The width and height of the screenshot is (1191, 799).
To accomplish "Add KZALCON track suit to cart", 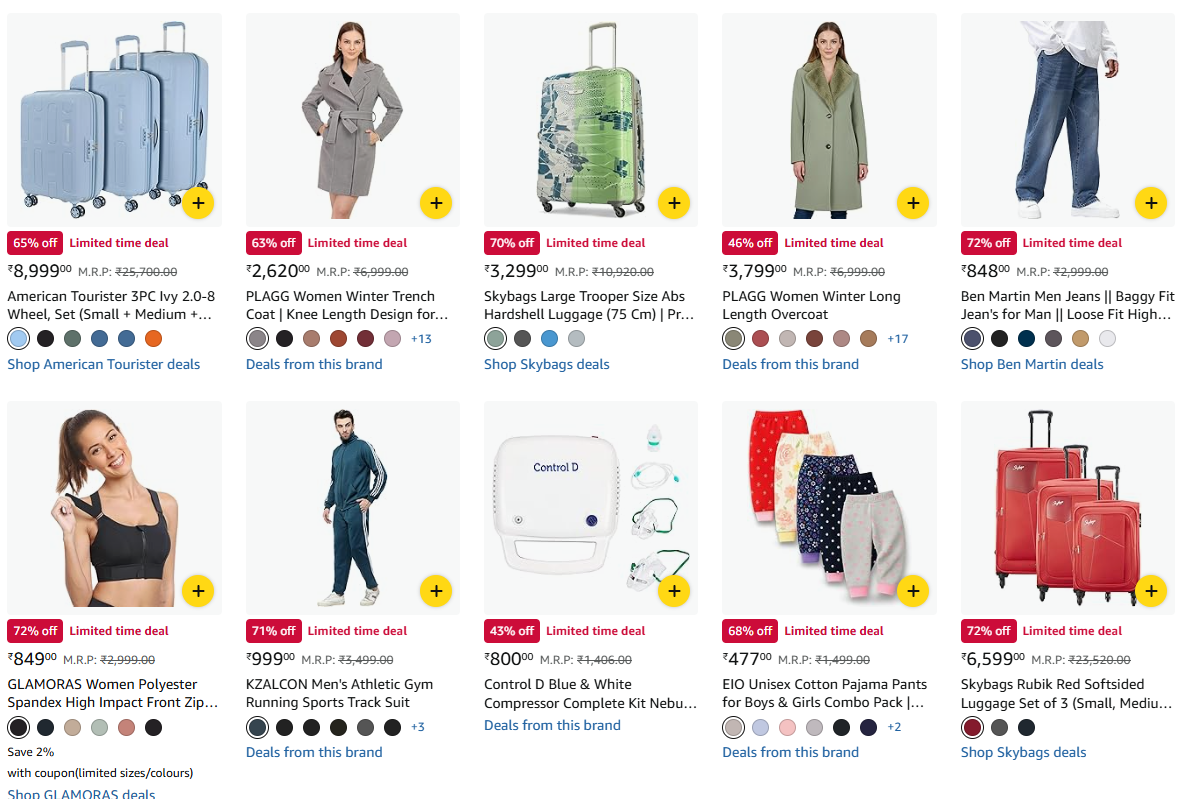I will 436,591.
